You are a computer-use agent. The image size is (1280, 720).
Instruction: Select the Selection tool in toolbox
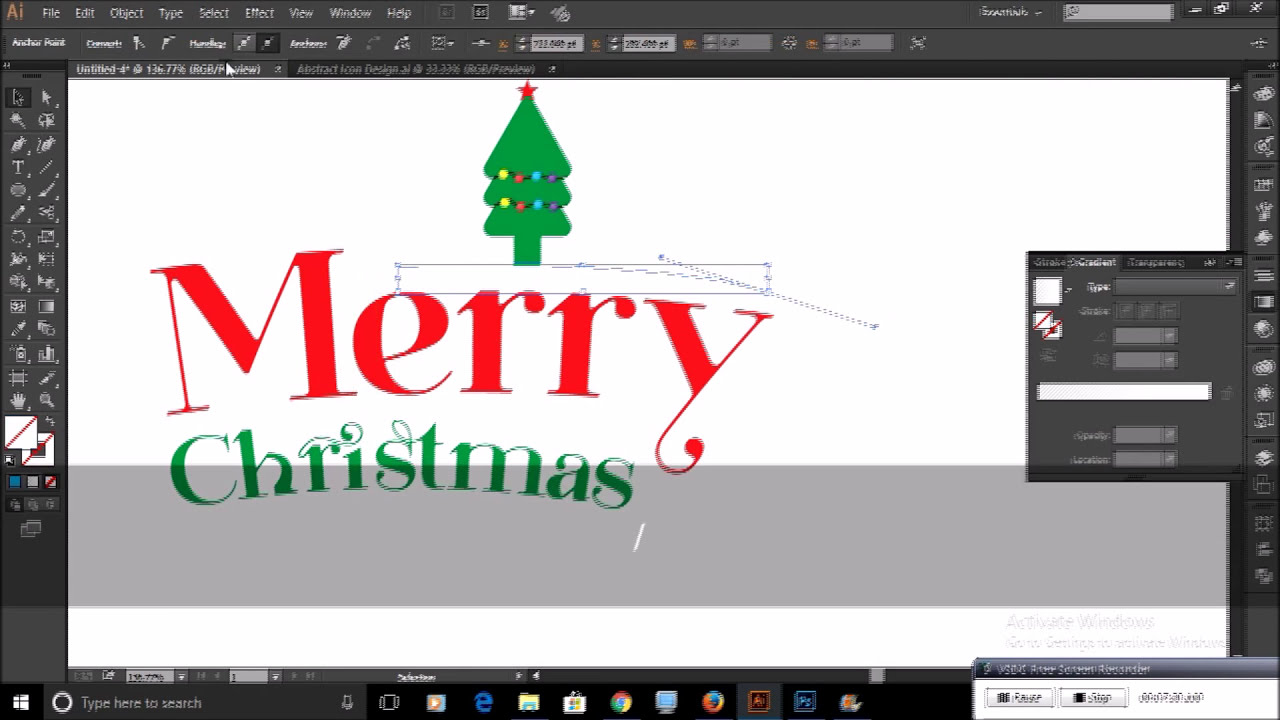tap(18, 97)
